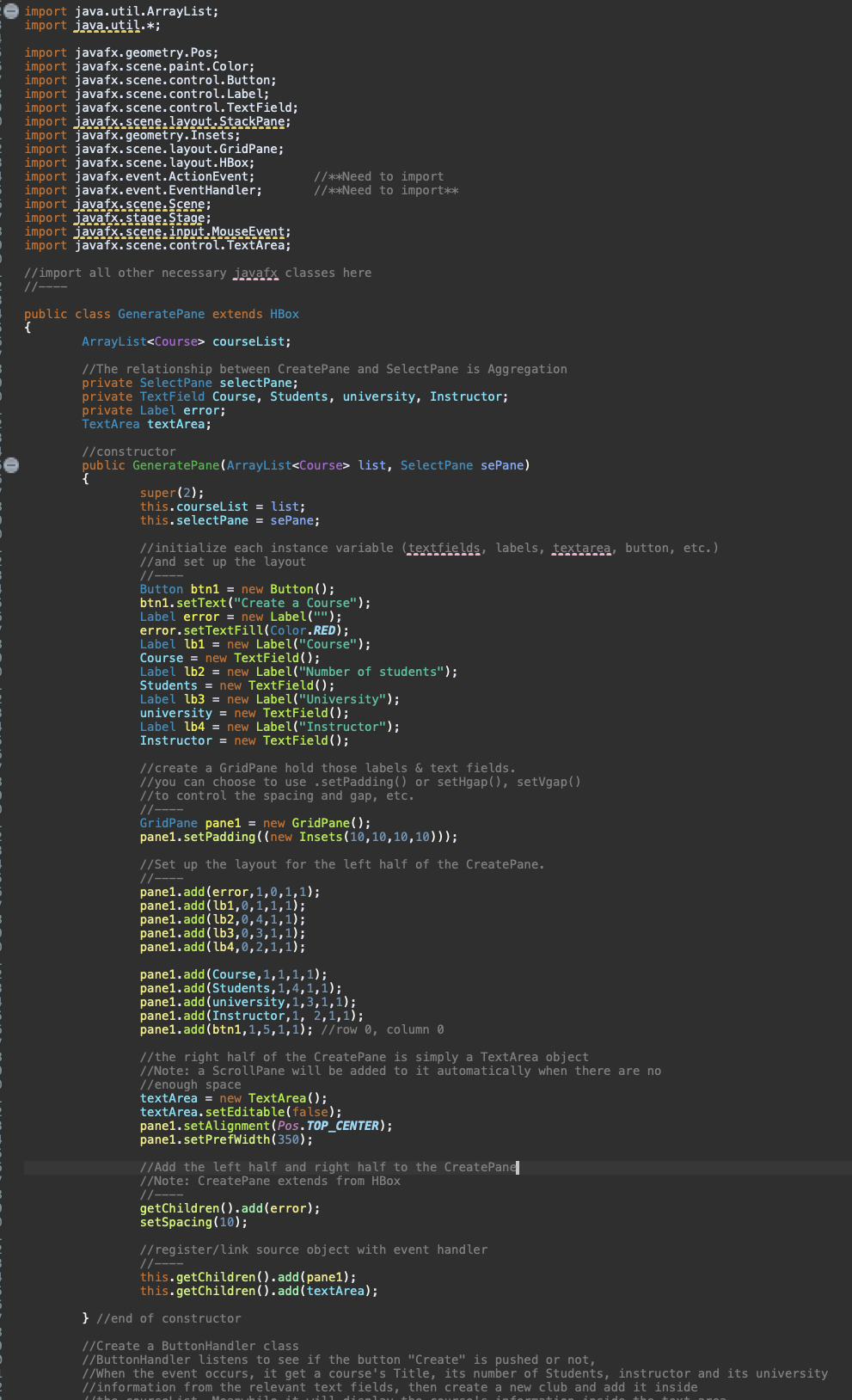Viewport: 852px width, 1400px height.
Task: Click the 'javafx.scene.control.Label' import line
Action: pos(147,94)
